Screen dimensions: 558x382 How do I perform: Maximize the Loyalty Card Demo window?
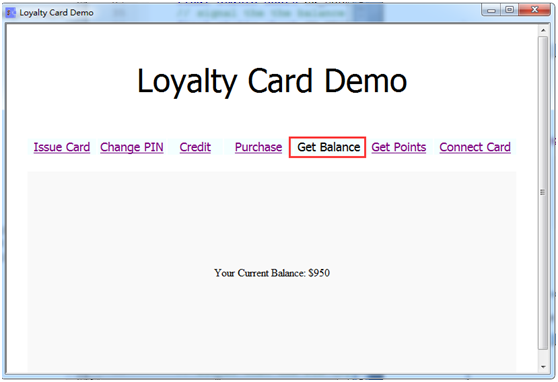tap(509, 10)
